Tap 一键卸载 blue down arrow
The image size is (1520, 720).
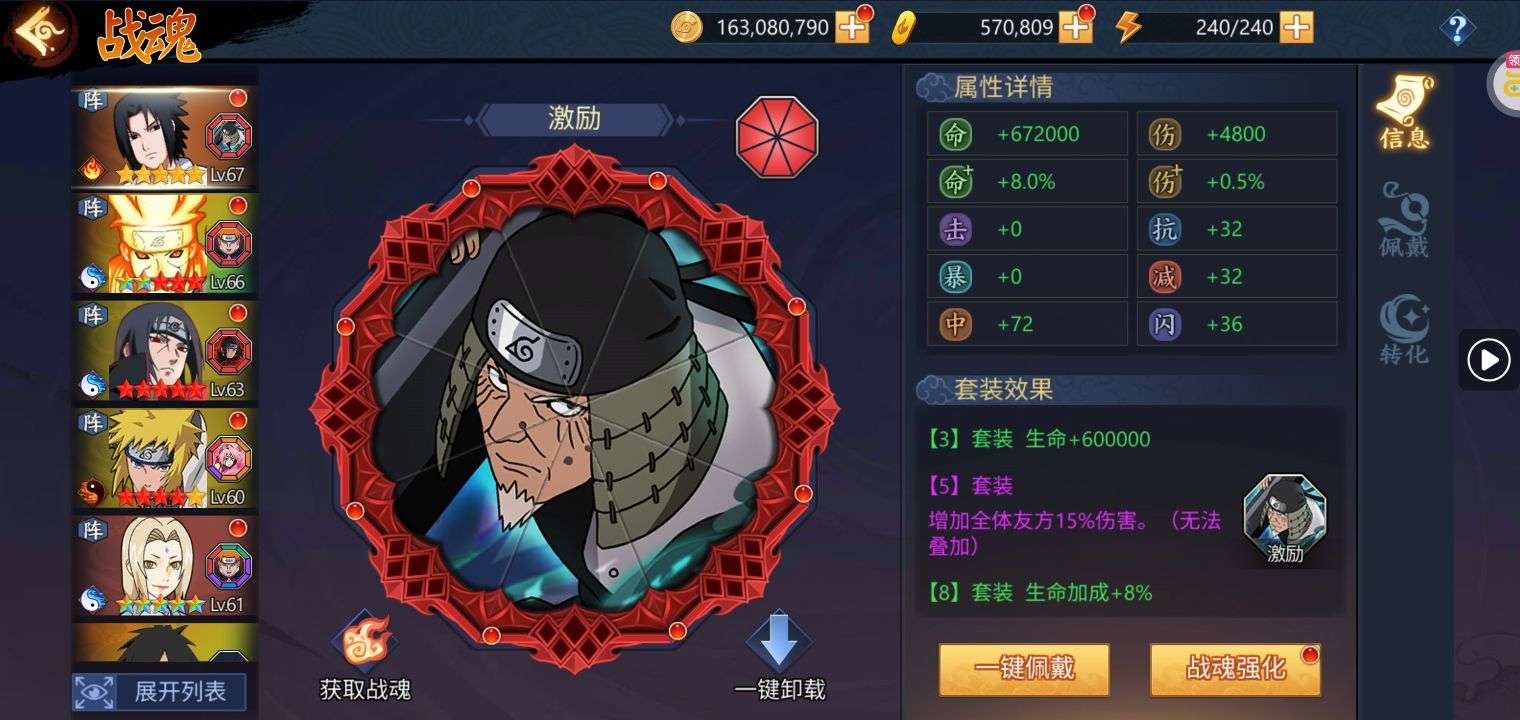(x=779, y=642)
